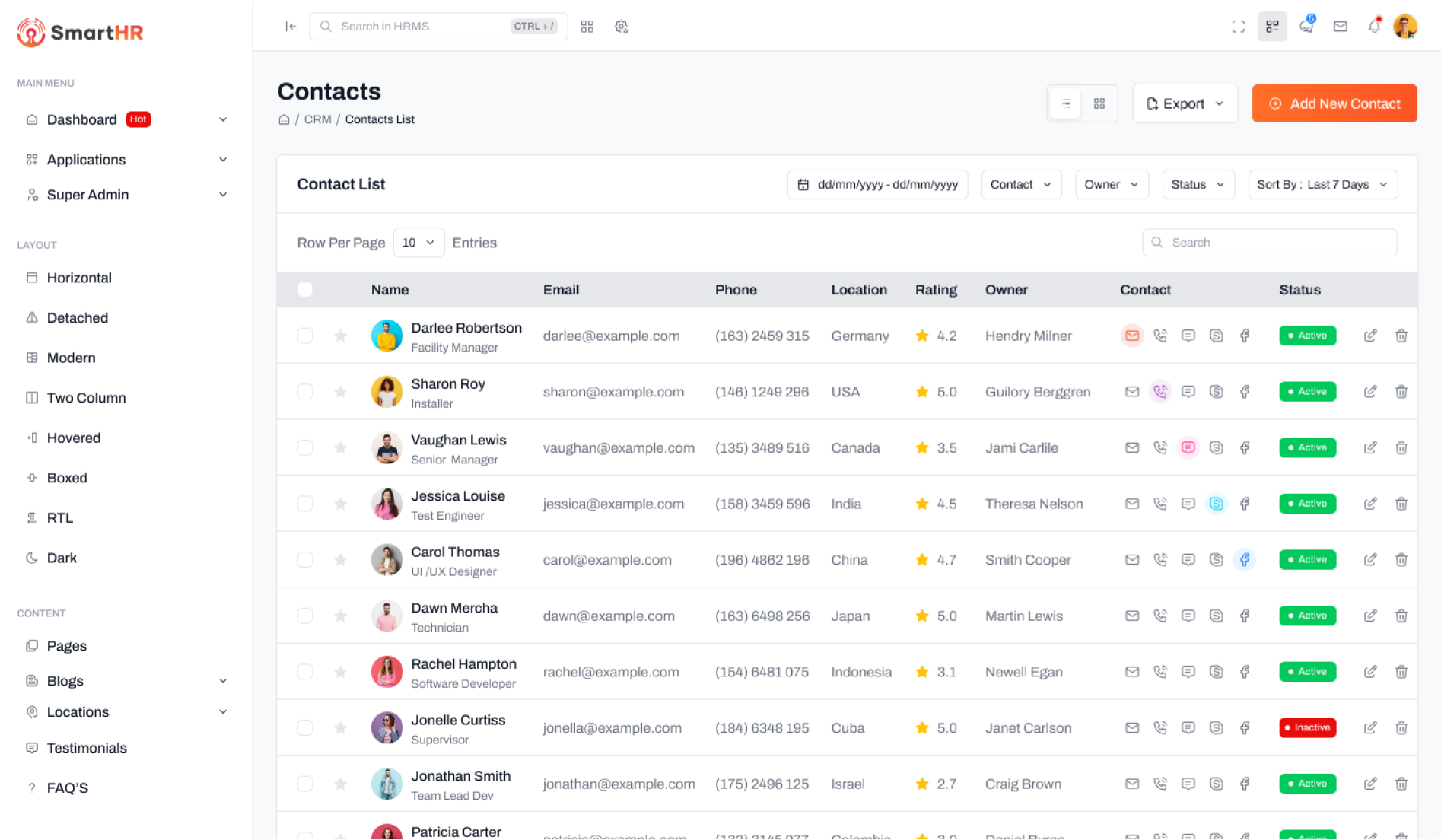Go to the CRM breadcrumb link
Screen dimensions: 1441x840
point(317,119)
